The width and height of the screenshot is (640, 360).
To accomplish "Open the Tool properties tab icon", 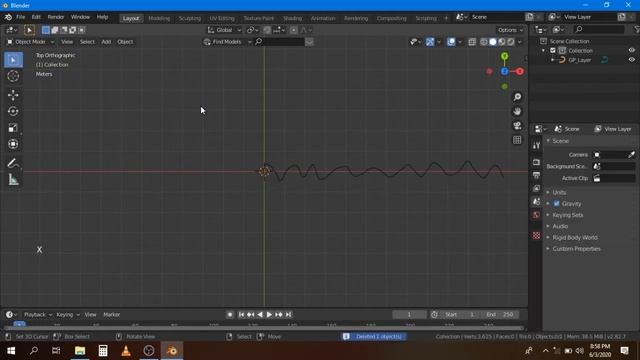I will 536,145.
